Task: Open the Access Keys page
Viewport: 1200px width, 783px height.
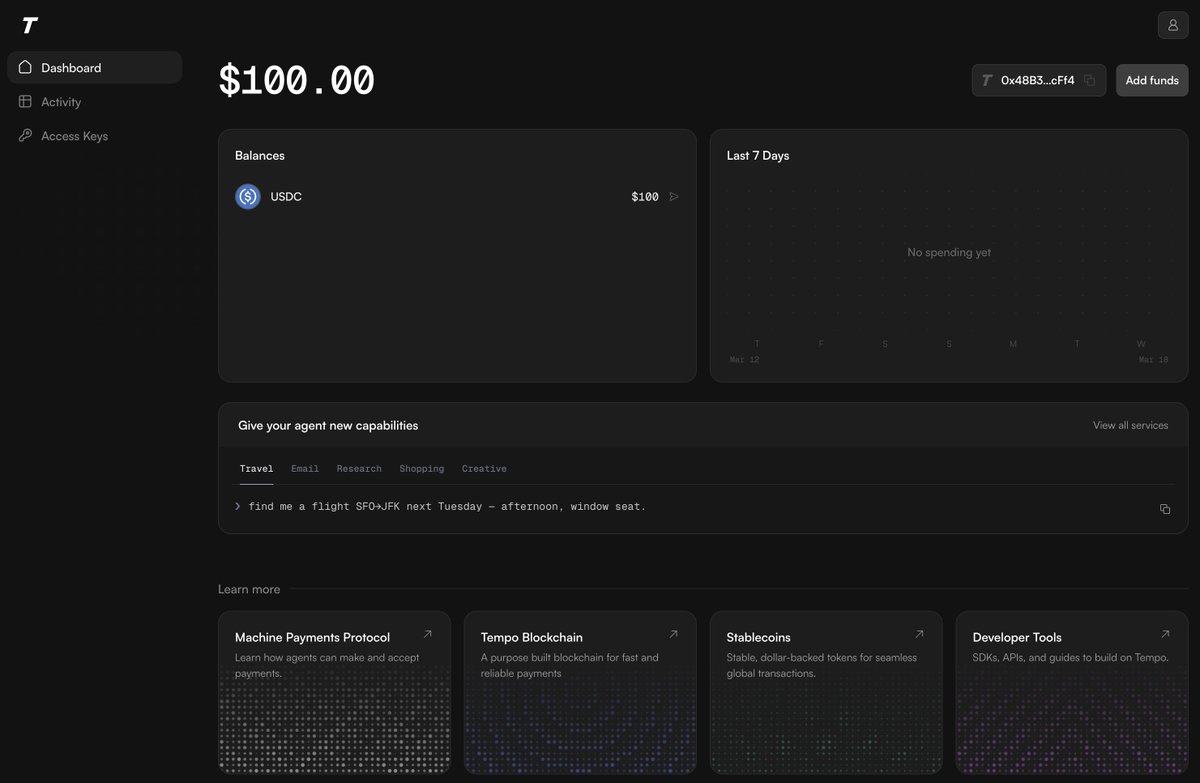Action: 95,135
